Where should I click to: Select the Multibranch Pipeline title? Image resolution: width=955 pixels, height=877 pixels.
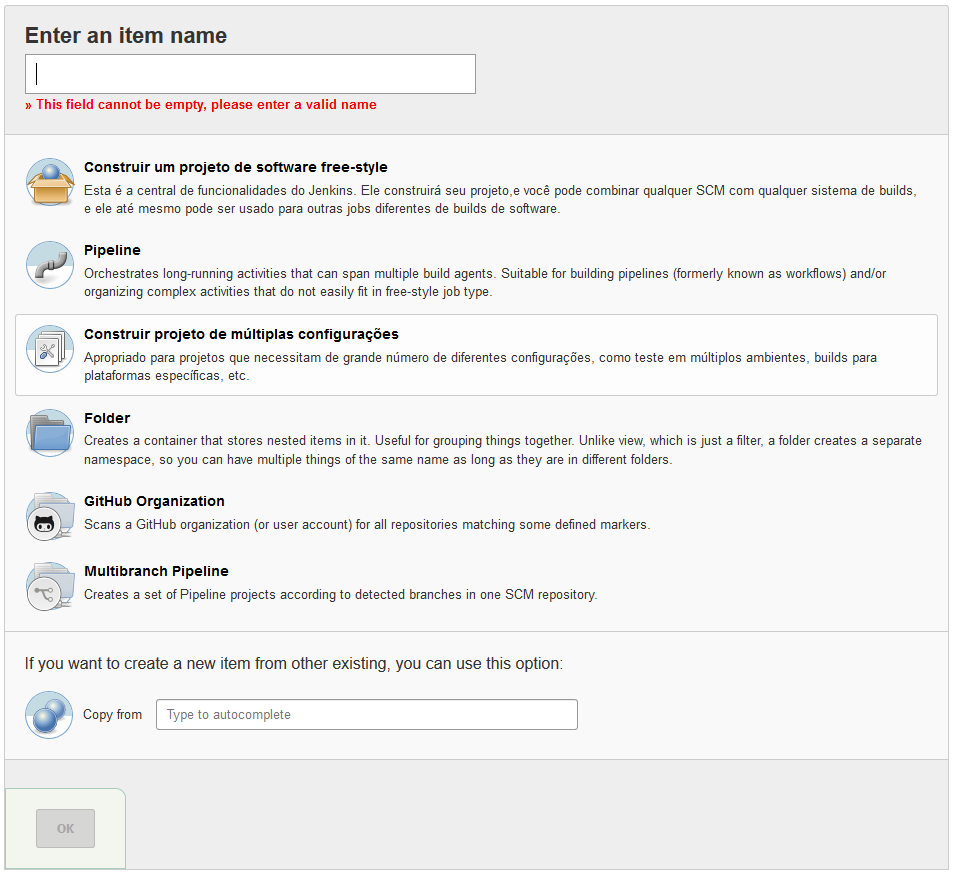point(156,571)
